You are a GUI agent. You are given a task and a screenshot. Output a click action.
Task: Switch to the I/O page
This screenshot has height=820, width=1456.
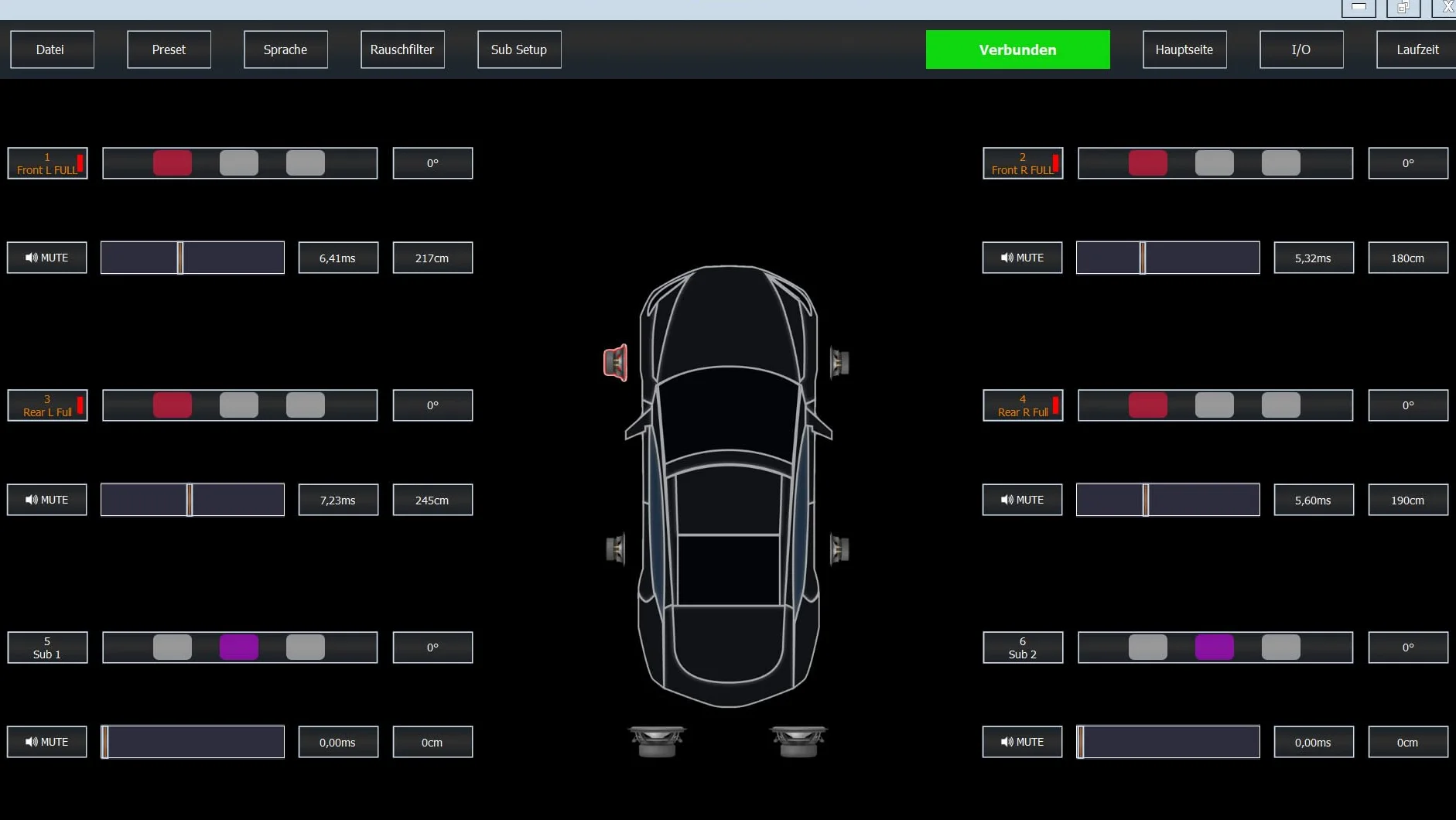click(1301, 50)
